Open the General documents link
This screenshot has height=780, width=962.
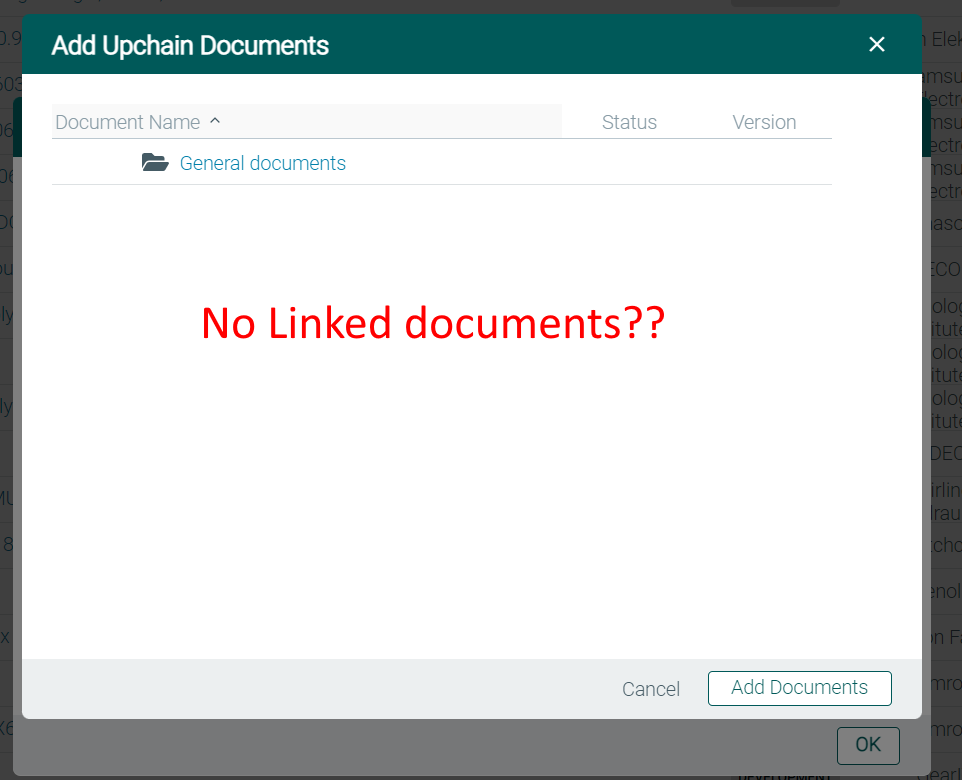262,162
